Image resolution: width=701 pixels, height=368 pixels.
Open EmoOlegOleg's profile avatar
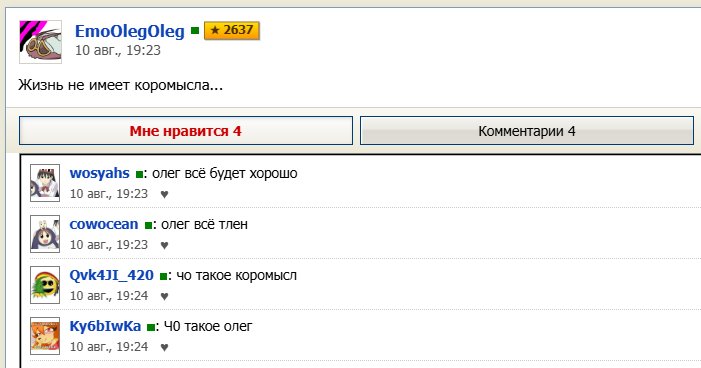40,42
